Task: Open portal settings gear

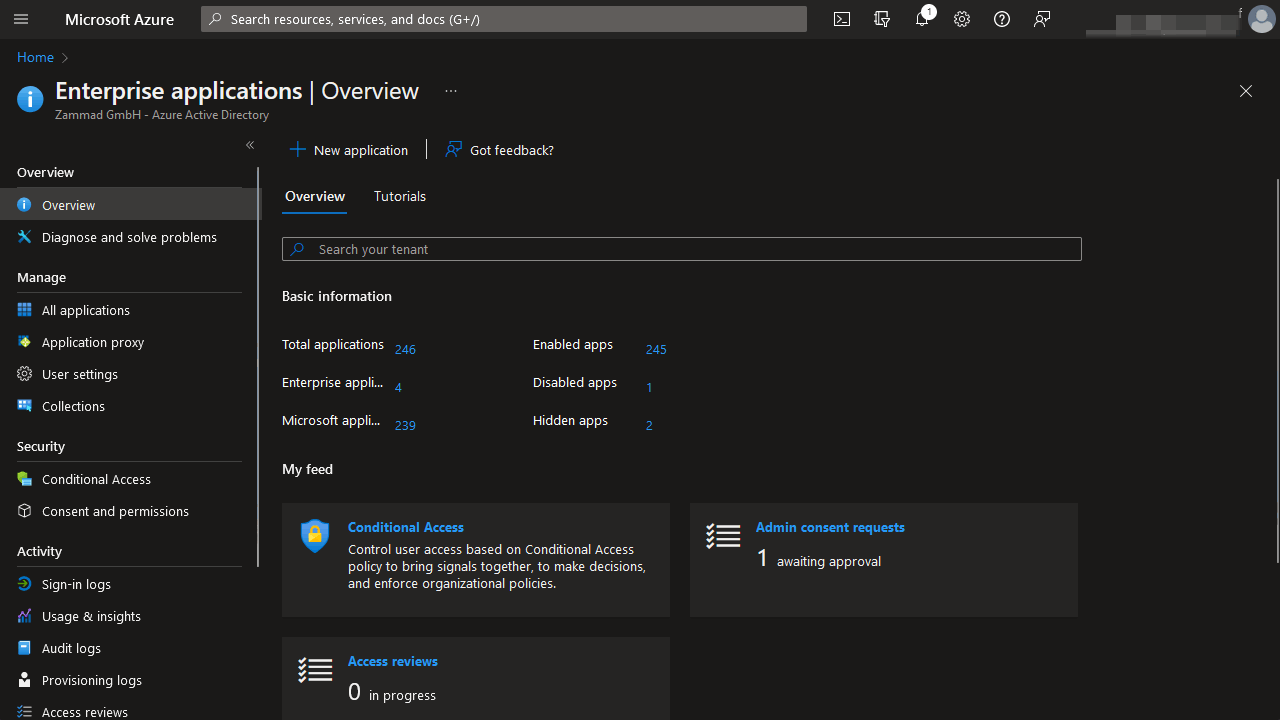Action: [962, 19]
